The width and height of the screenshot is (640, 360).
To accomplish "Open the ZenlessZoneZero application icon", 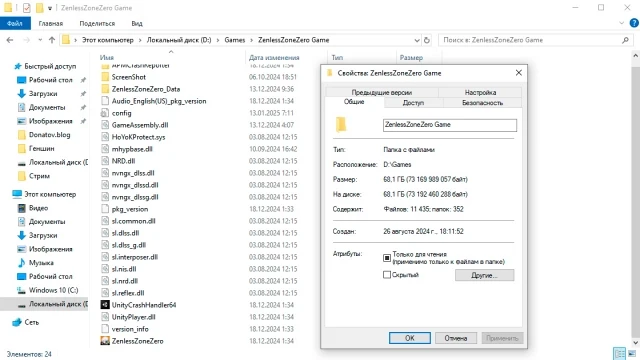I will coord(105,341).
